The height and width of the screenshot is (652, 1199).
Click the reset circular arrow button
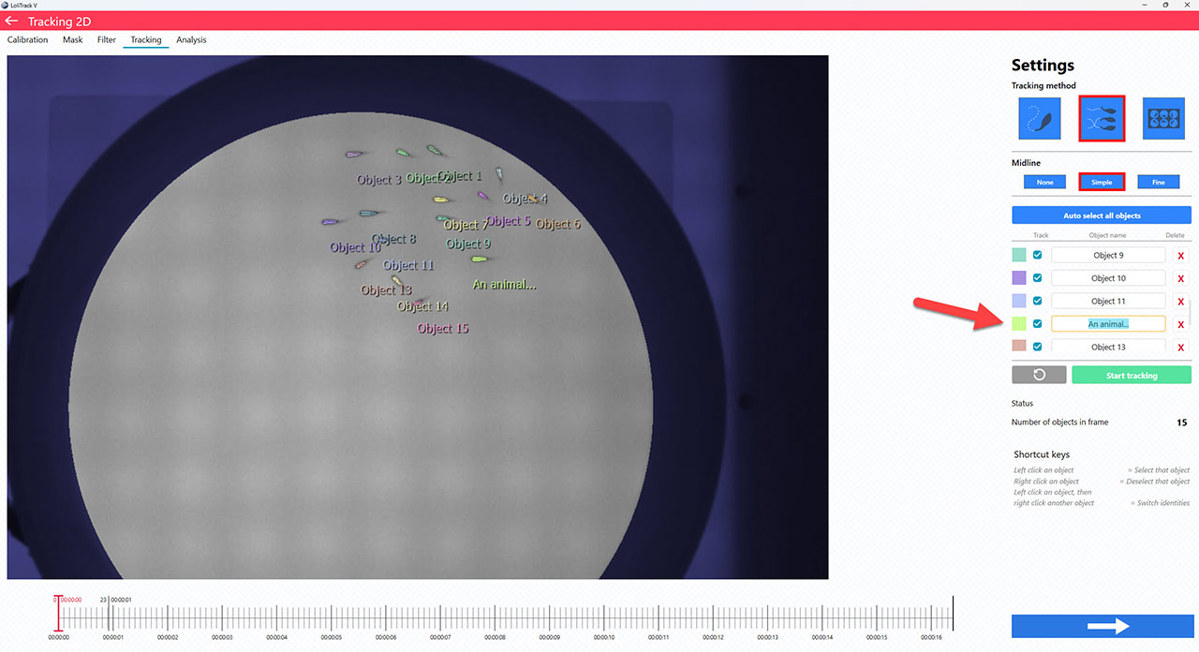[1038, 375]
